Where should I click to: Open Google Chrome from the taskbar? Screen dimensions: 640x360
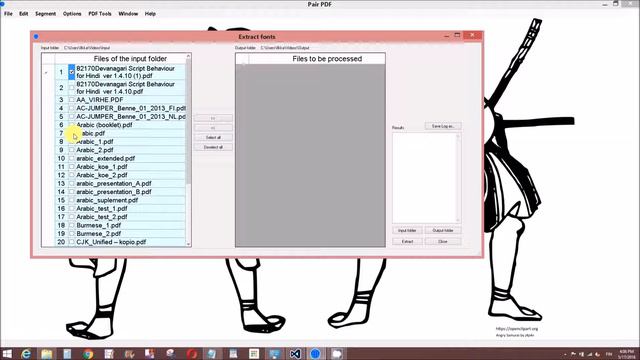88,353
